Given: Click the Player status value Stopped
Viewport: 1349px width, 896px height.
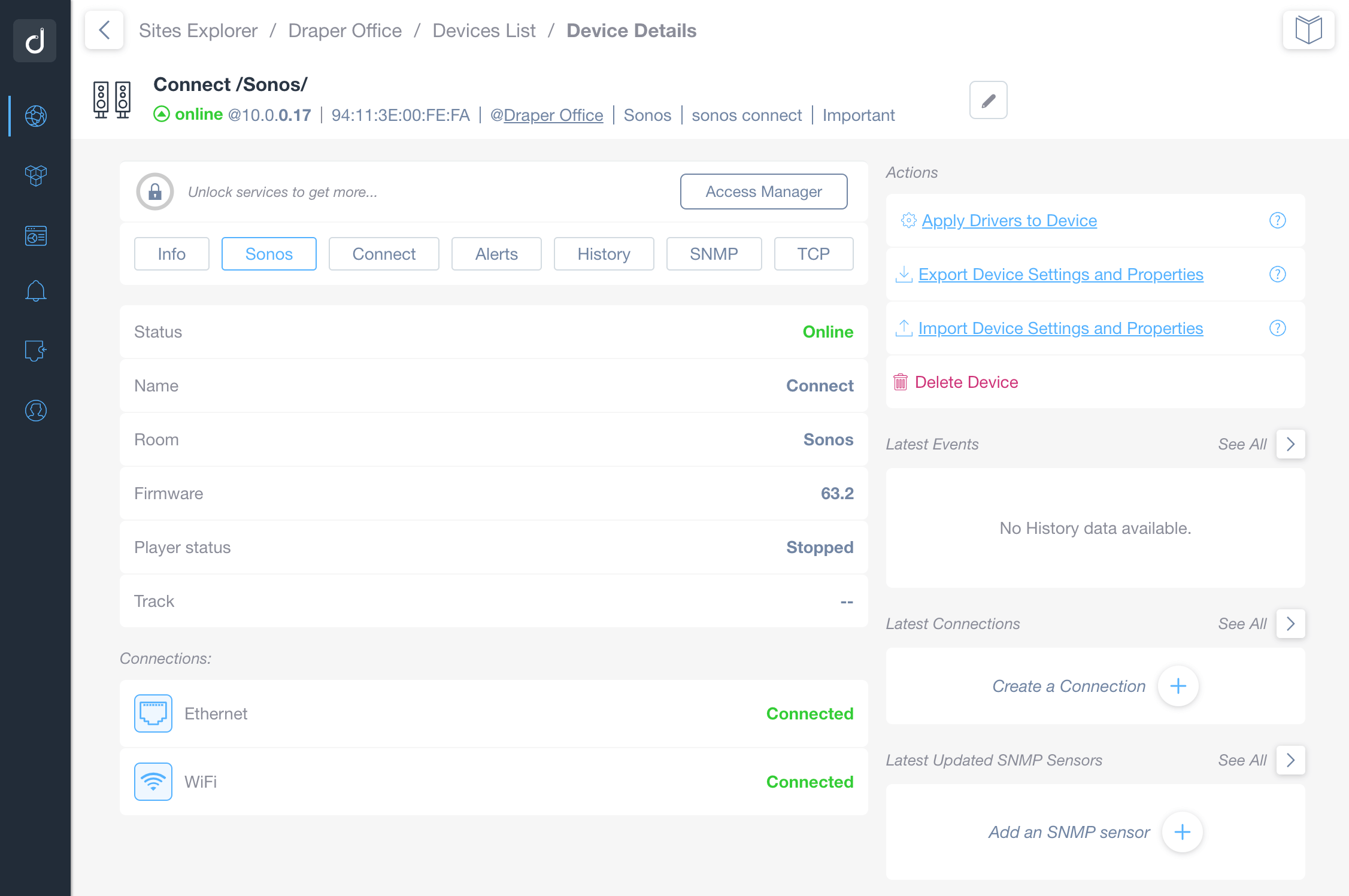Looking at the screenshot, I should point(820,547).
